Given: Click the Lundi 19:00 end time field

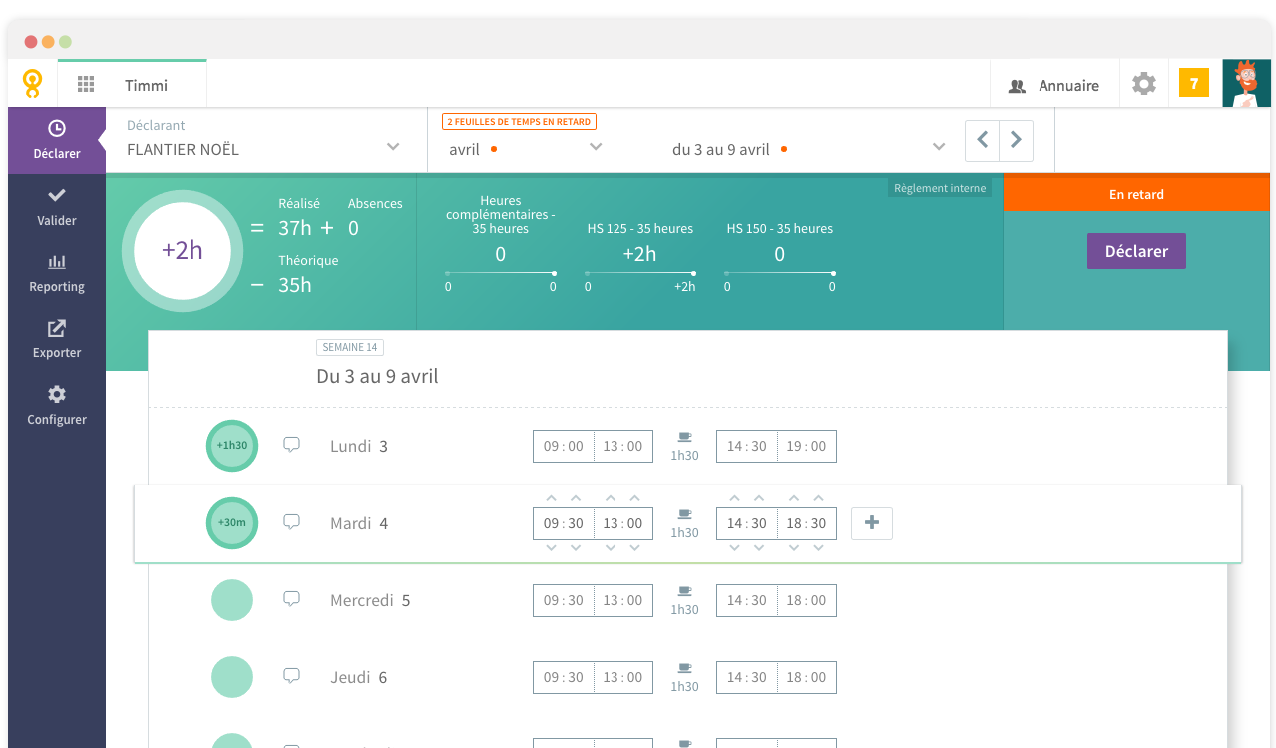Looking at the screenshot, I should 806,447.
